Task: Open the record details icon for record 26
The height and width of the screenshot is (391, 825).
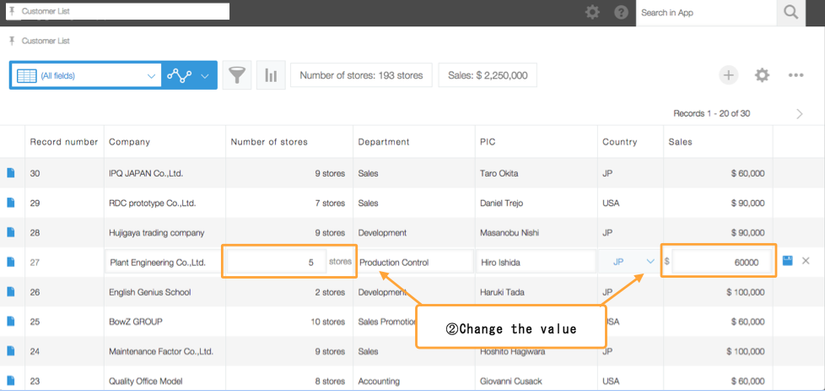Action: point(11,292)
